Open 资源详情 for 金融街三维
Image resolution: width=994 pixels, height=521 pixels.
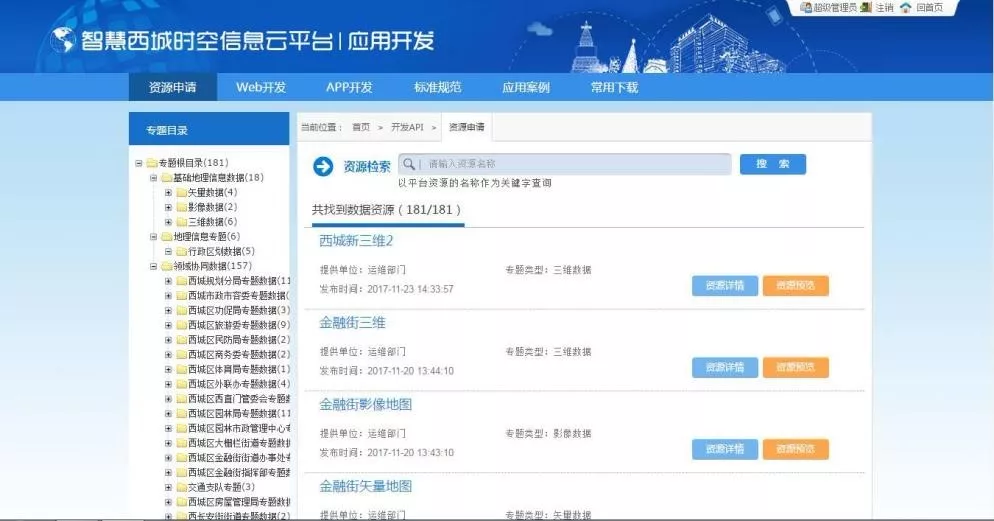[725, 368]
